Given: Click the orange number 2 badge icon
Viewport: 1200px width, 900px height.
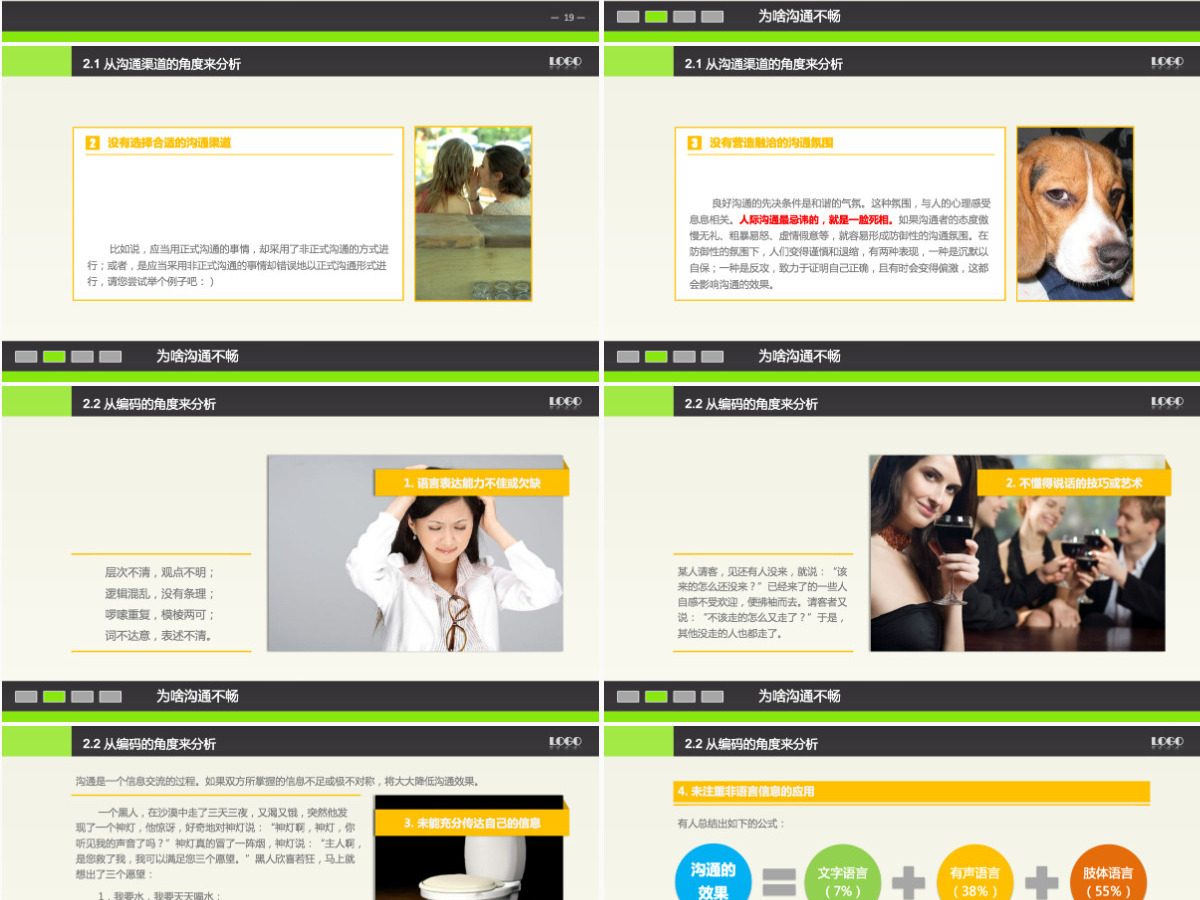Looking at the screenshot, I should coord(93,143).
